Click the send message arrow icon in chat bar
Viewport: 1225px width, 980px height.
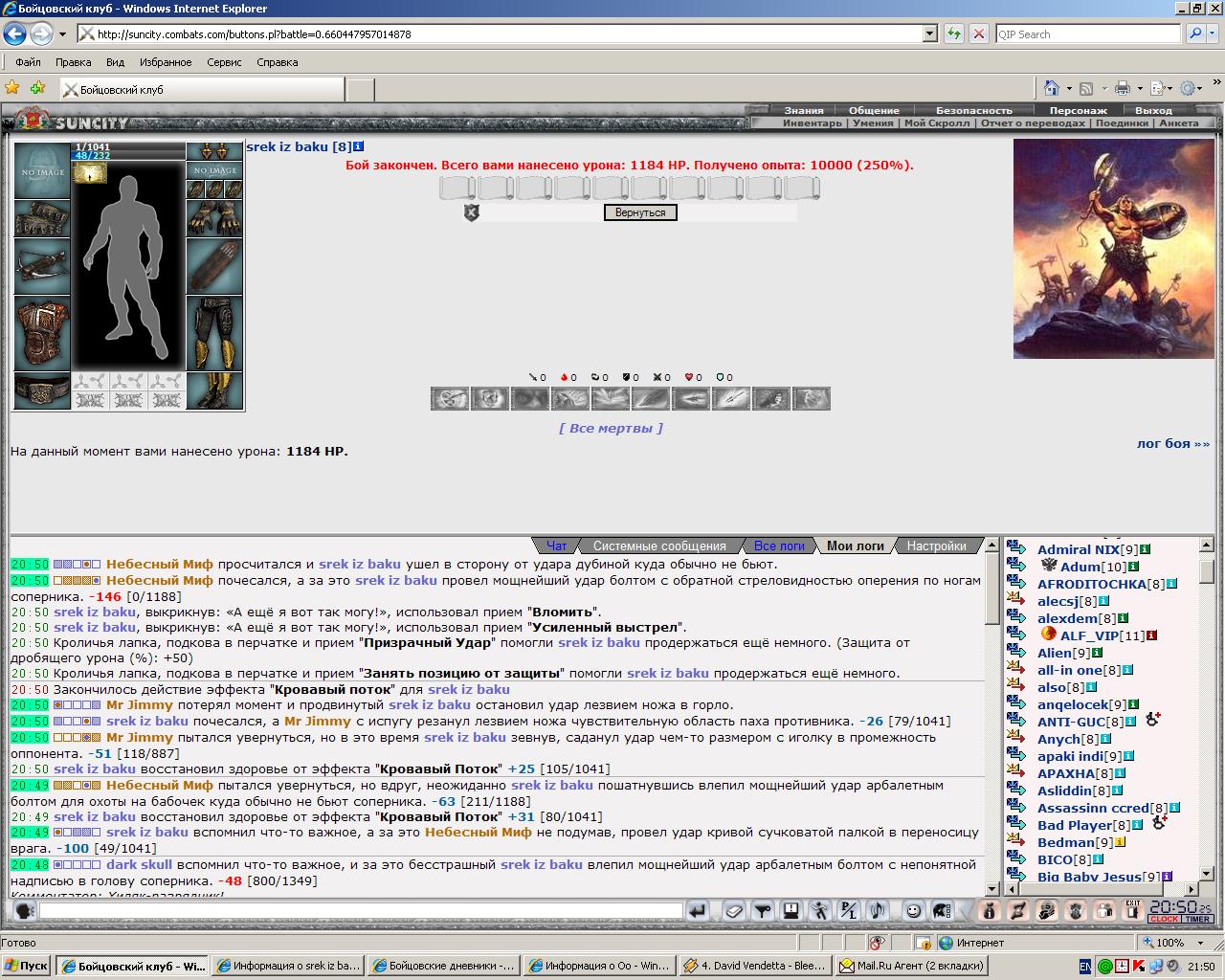click(698, 911)
